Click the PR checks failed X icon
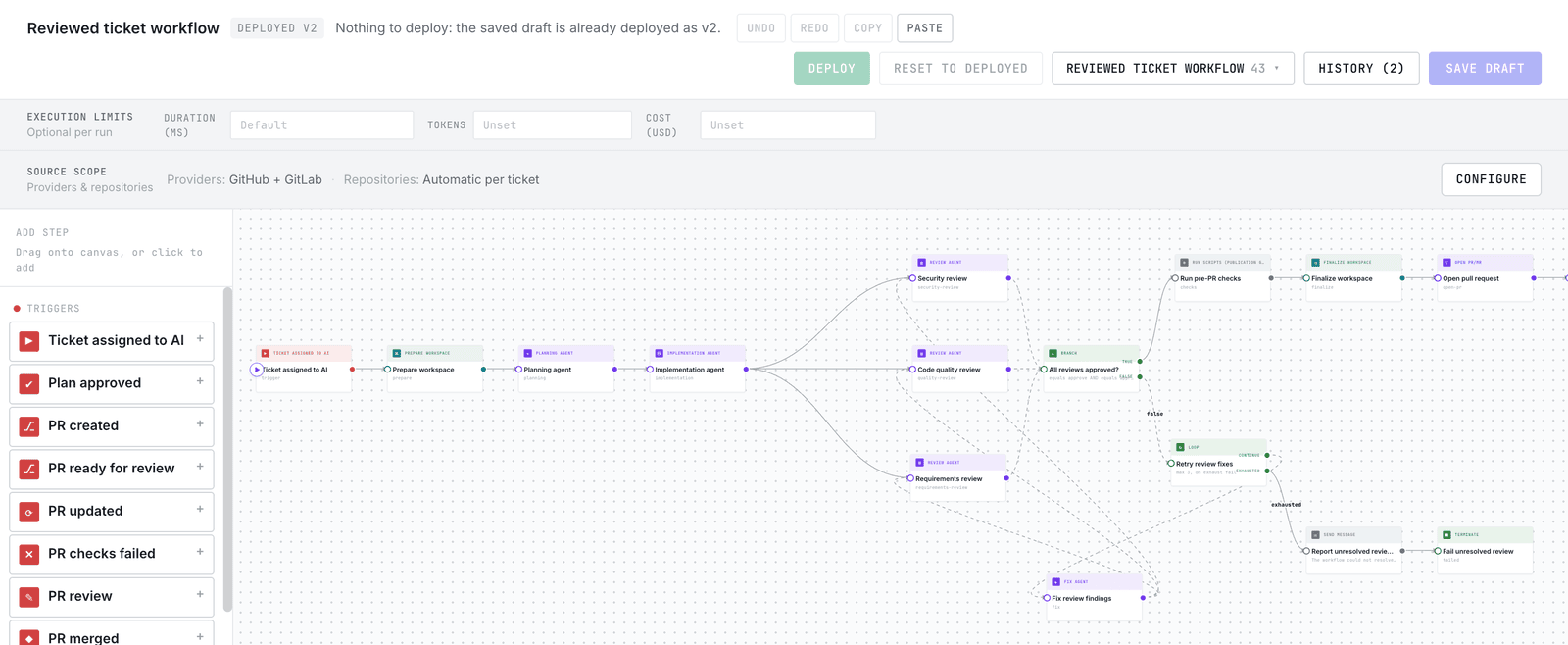This screenshot has height=645, width=1568. pyautogui.click(x=29, y=554)
